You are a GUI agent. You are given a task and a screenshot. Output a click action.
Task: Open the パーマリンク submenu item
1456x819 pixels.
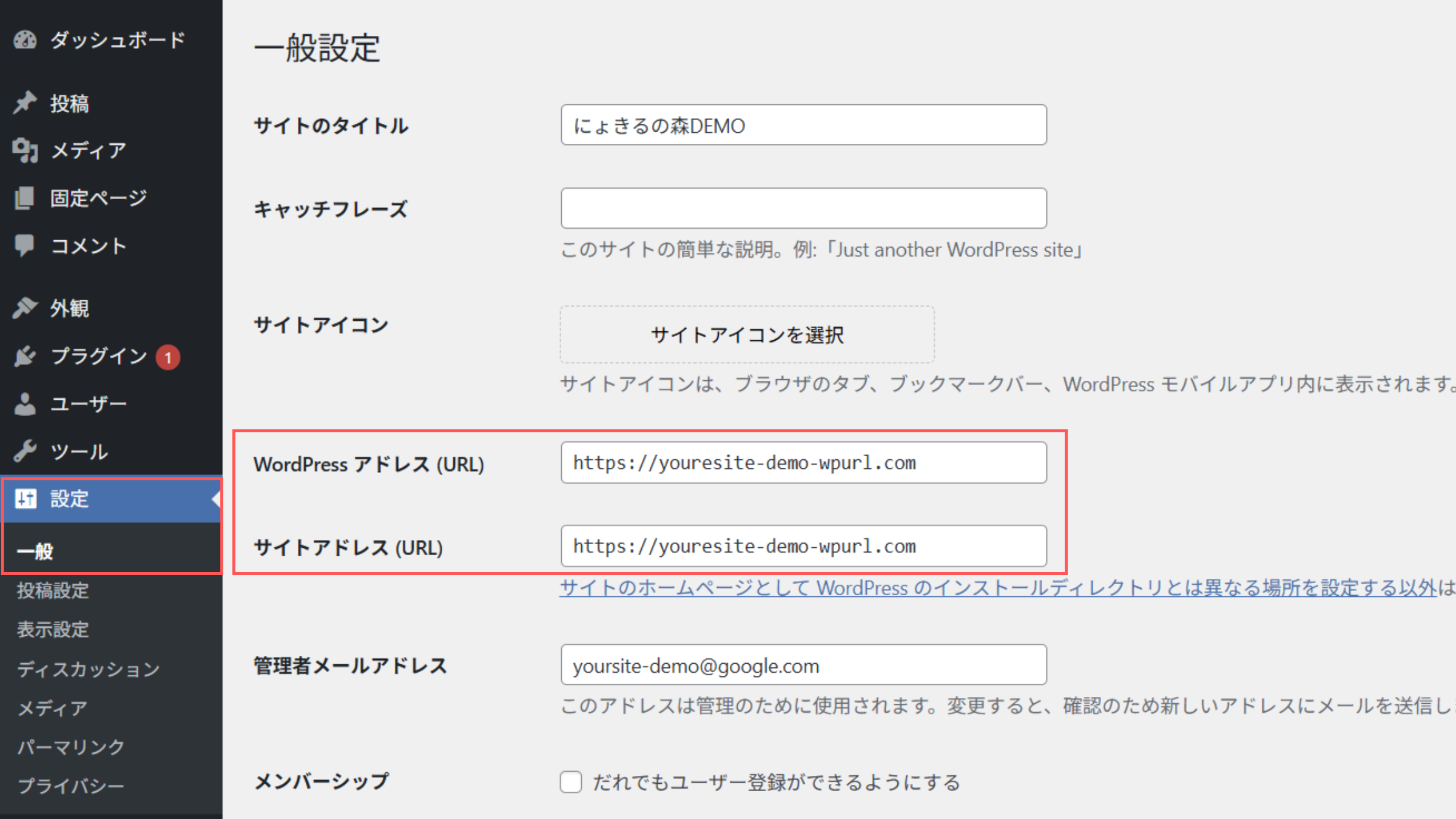click(71, 747)
